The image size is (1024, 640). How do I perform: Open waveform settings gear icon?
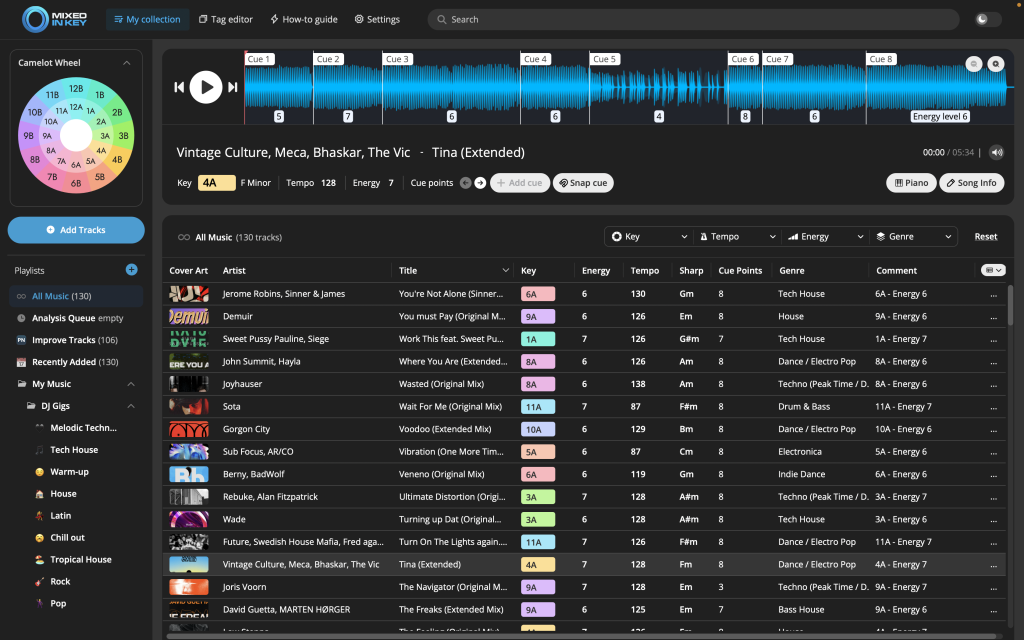click(995, 64)
